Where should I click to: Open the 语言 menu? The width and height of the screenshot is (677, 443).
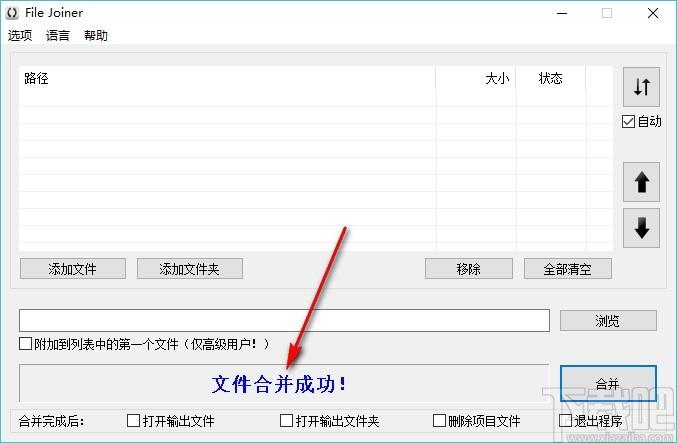coord(58,36)
